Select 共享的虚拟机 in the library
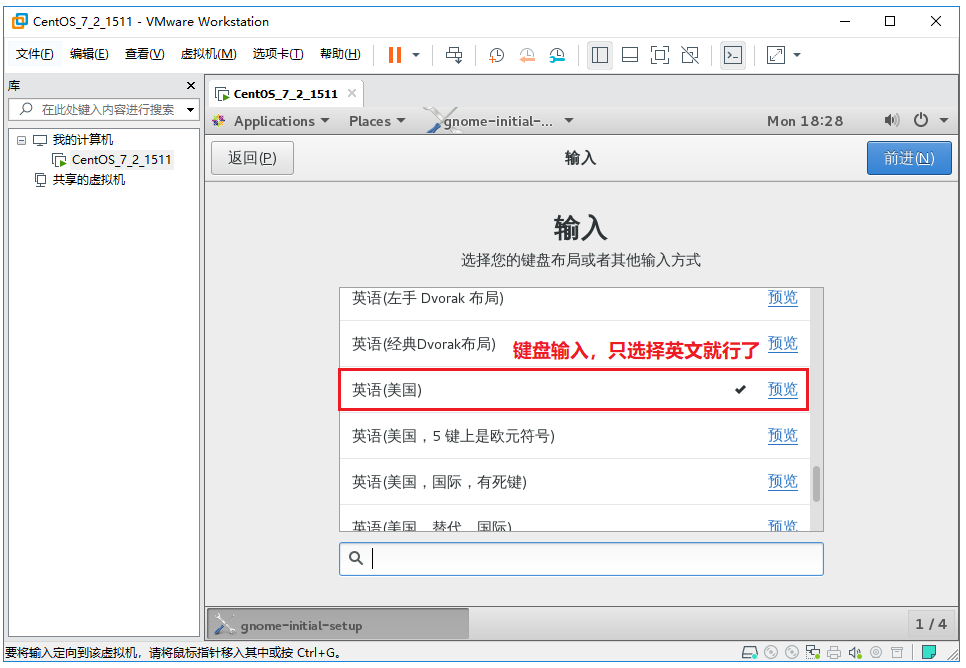 click(89, 180)
